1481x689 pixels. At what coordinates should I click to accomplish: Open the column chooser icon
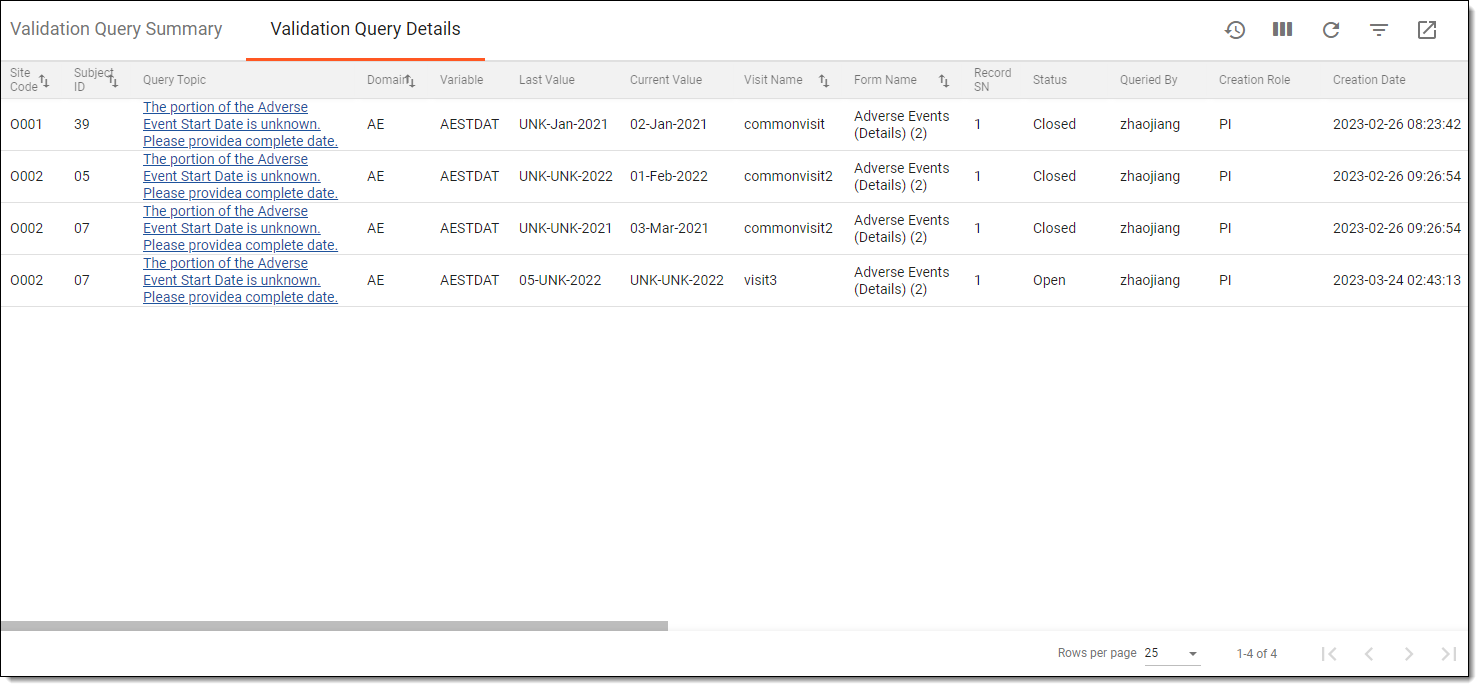pyautogui.click(x=1283, y=30)
